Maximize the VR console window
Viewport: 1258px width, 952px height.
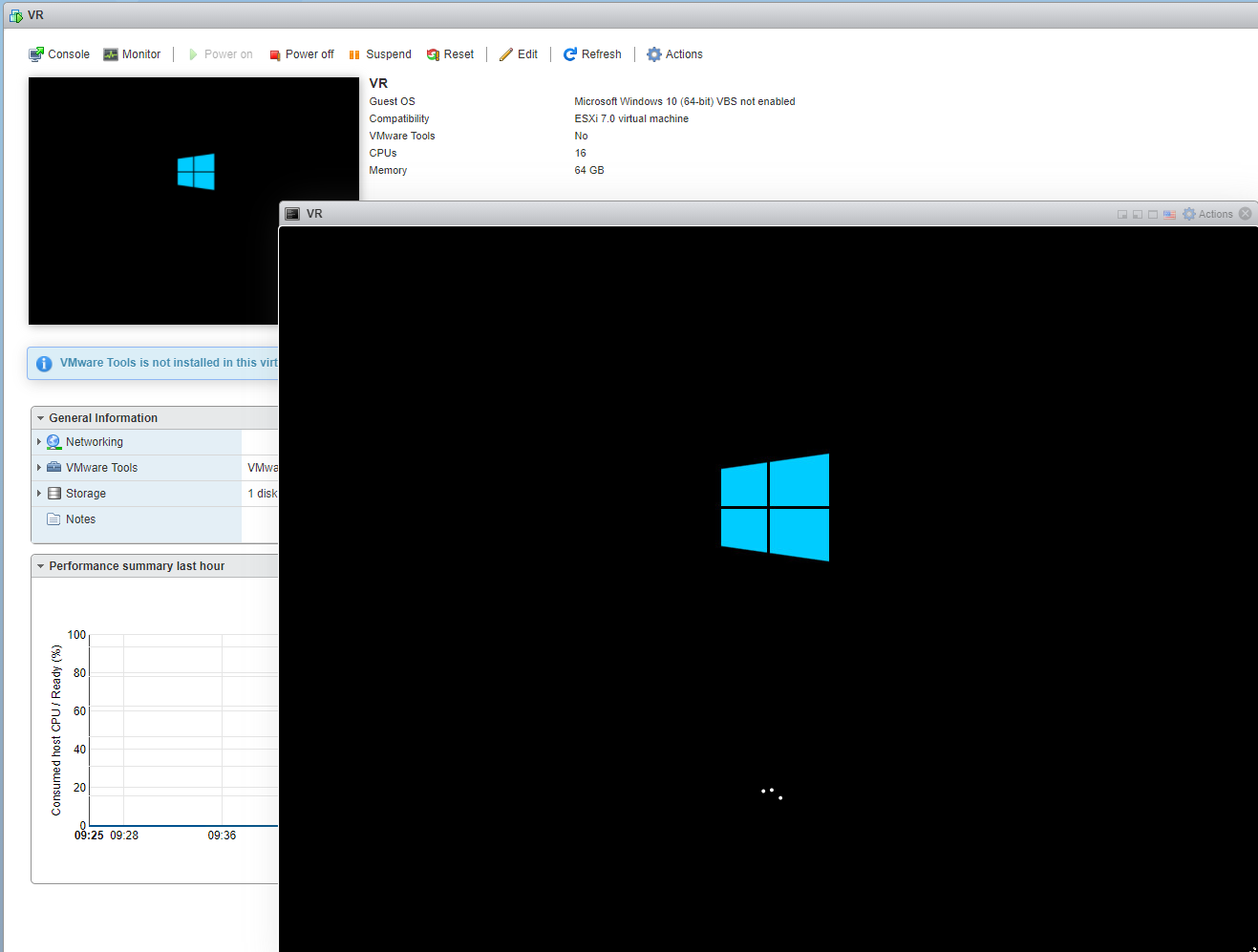[x=1153, y=215]
